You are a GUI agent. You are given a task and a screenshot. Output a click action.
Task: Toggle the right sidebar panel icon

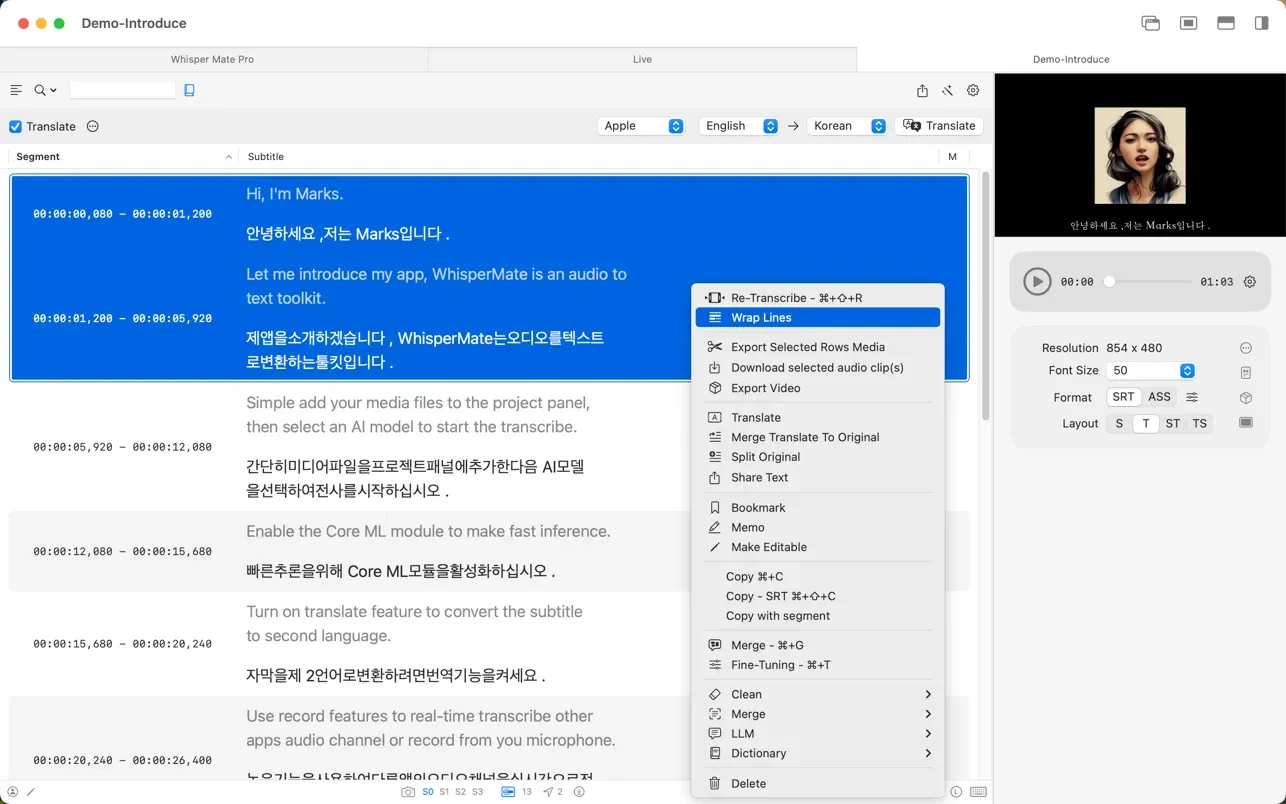[1261, 23]
